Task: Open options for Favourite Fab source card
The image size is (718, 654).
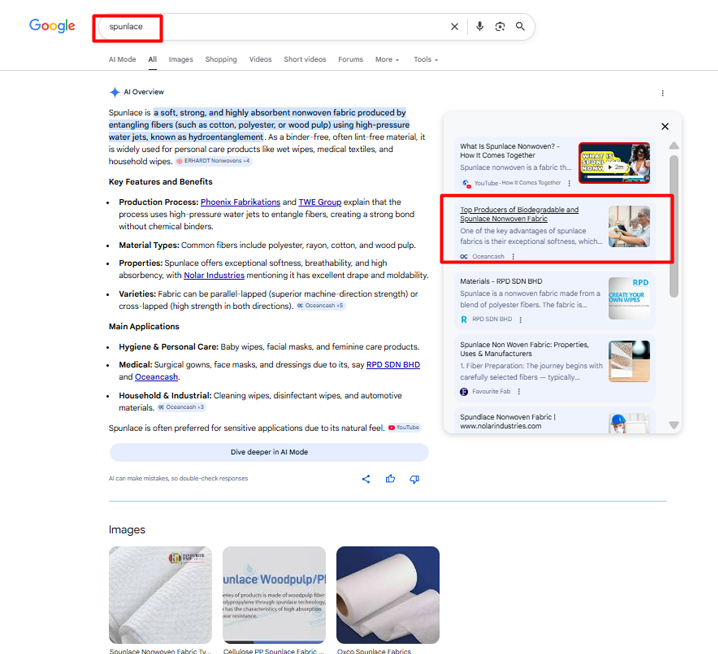Action: click(519, 392)
